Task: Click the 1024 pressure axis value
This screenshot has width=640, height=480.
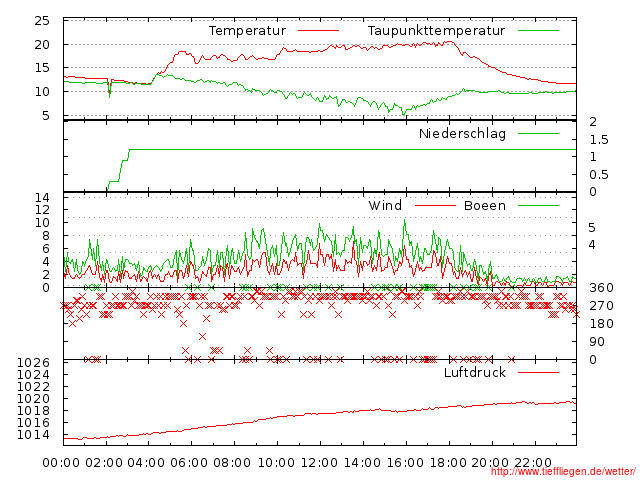Action: (x=33, y=375)
